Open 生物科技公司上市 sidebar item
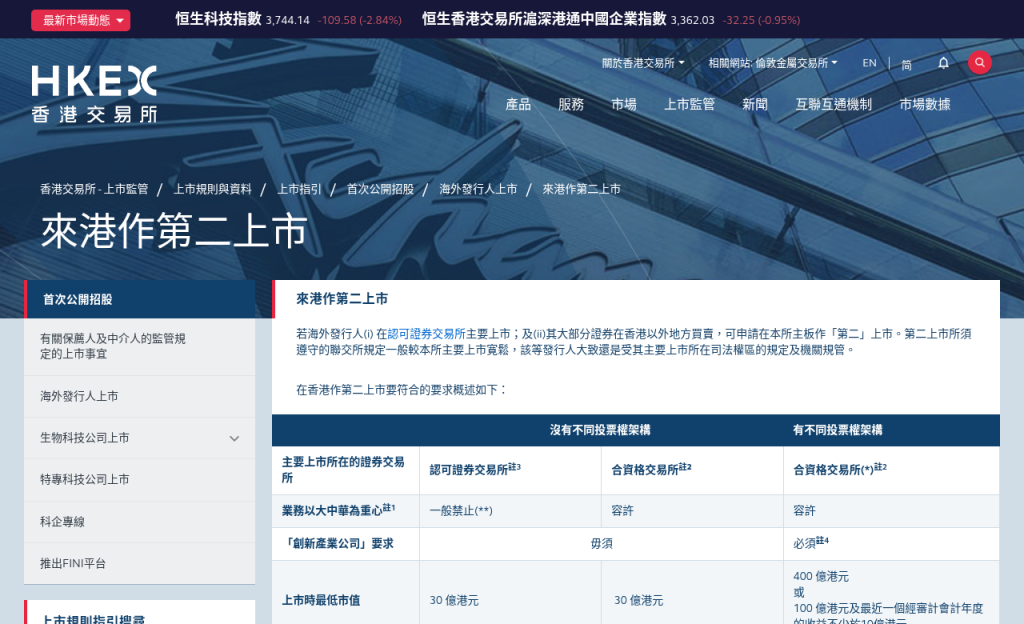 [84, 438]
